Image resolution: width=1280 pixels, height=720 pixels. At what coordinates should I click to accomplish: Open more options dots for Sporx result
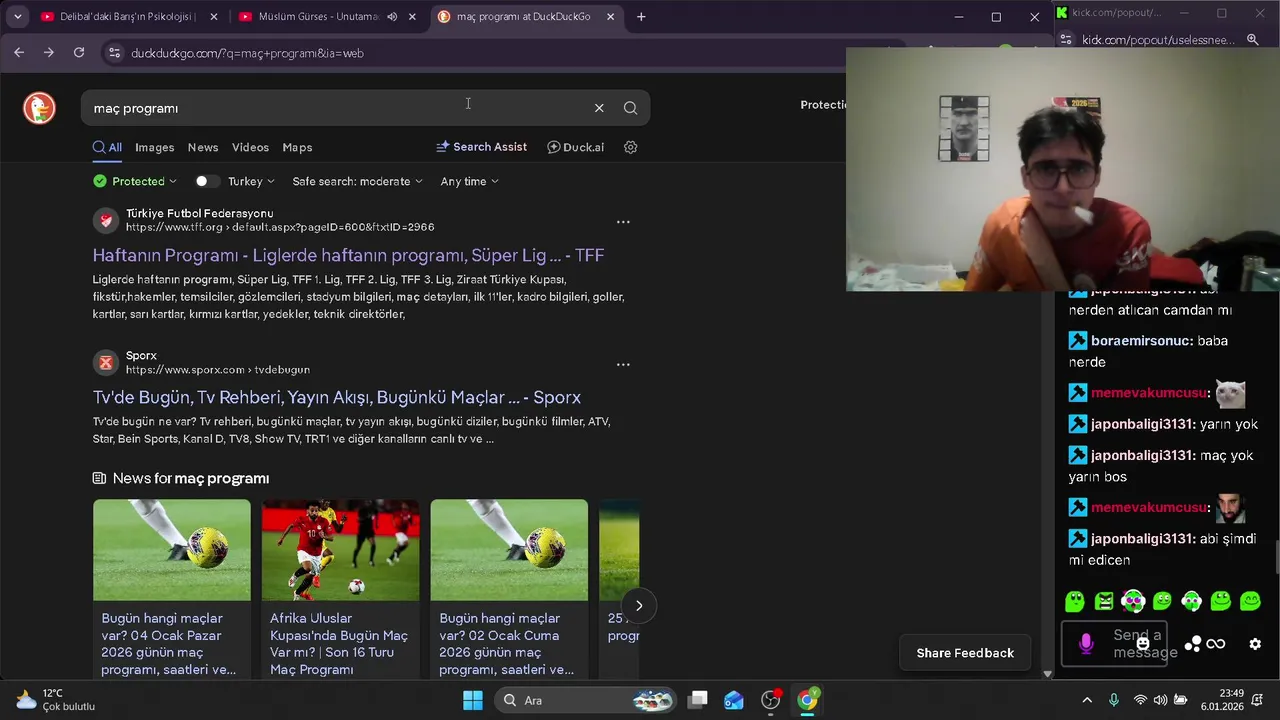point(623,364)
